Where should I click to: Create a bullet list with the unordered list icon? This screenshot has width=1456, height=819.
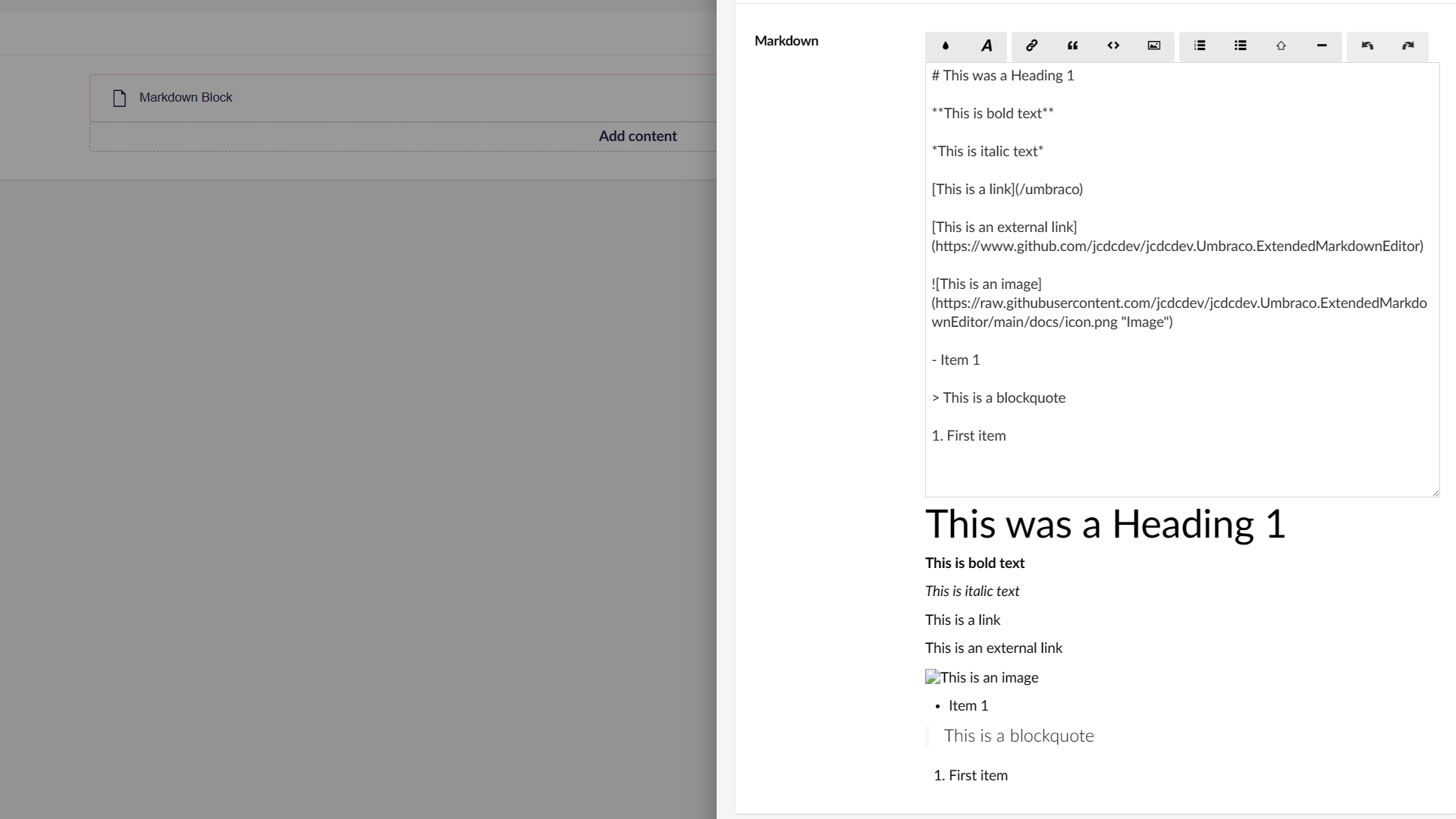(x=1240, y=45)
